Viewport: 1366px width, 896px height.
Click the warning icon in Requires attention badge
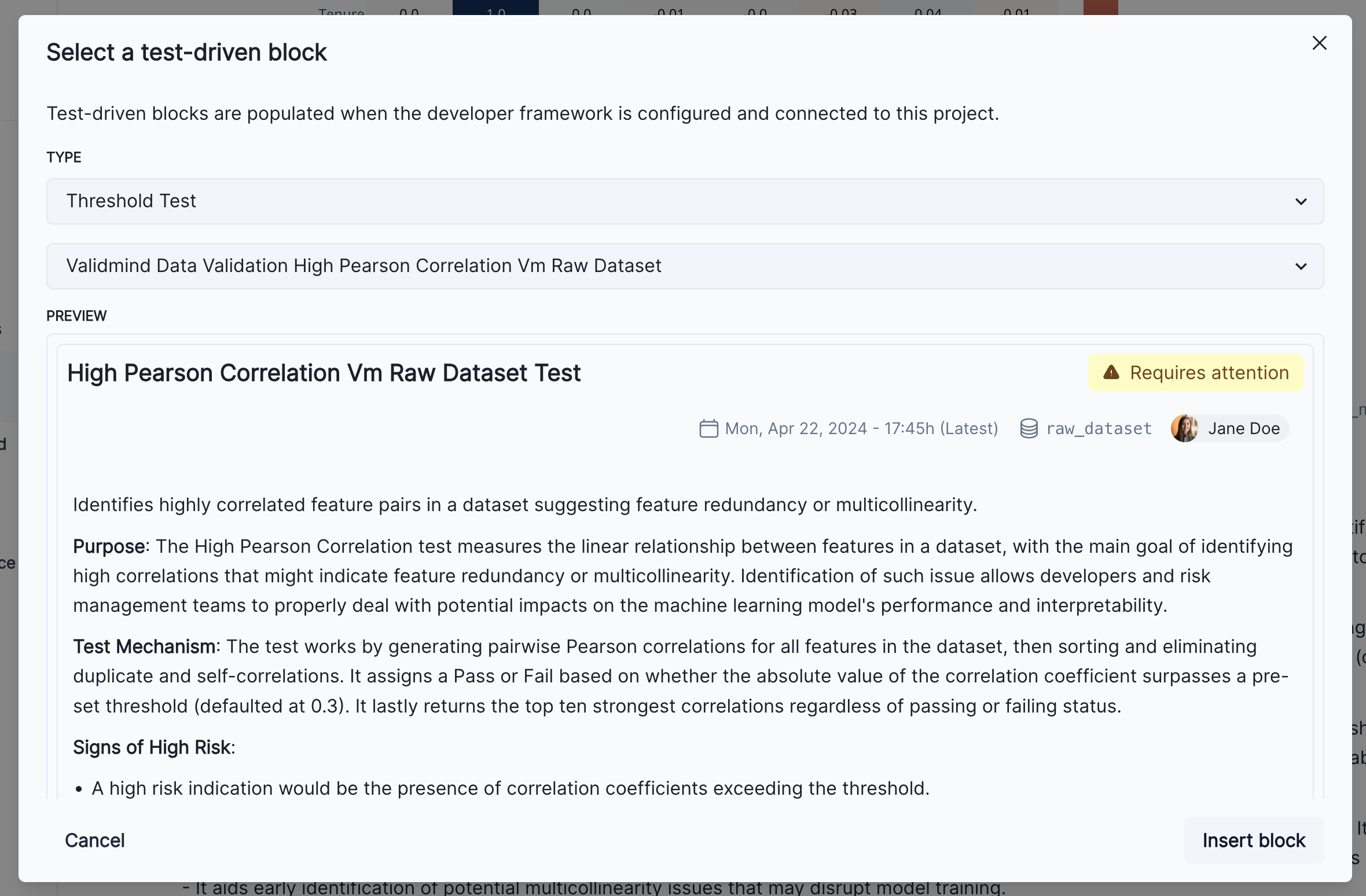click(x=1112, y=373)
